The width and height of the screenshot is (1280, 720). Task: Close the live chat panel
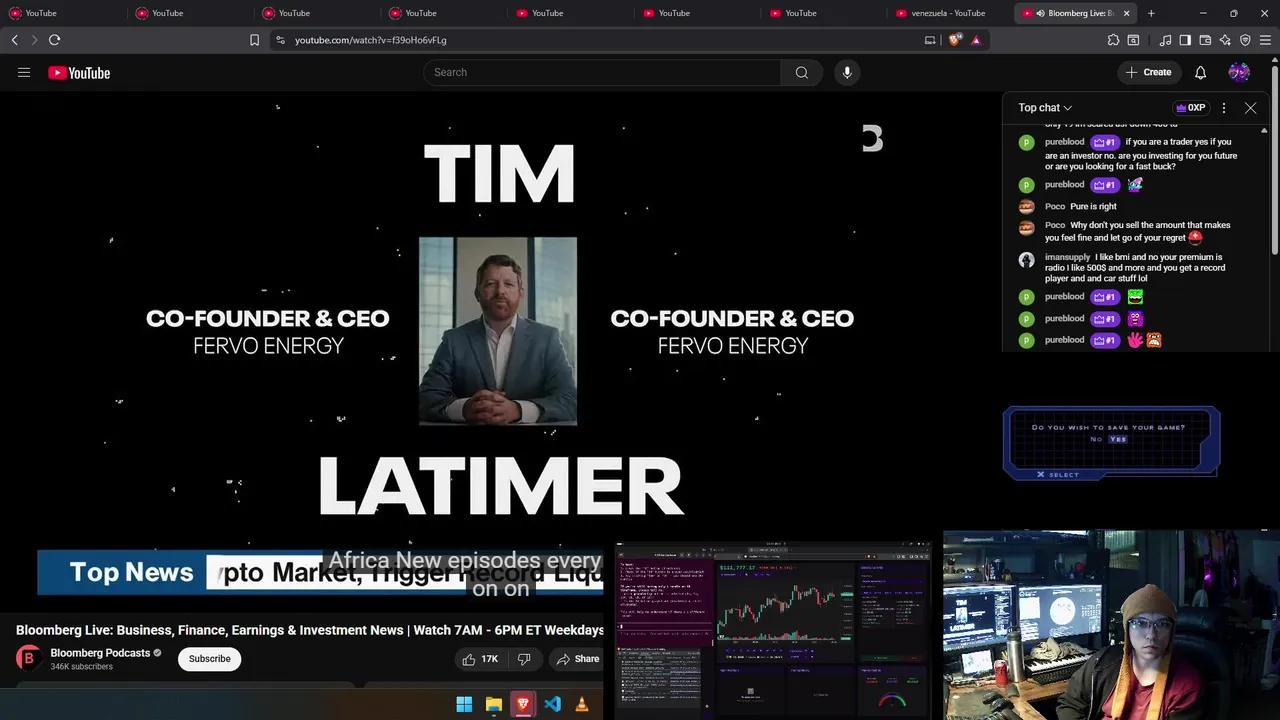(x=1251, y=108)
